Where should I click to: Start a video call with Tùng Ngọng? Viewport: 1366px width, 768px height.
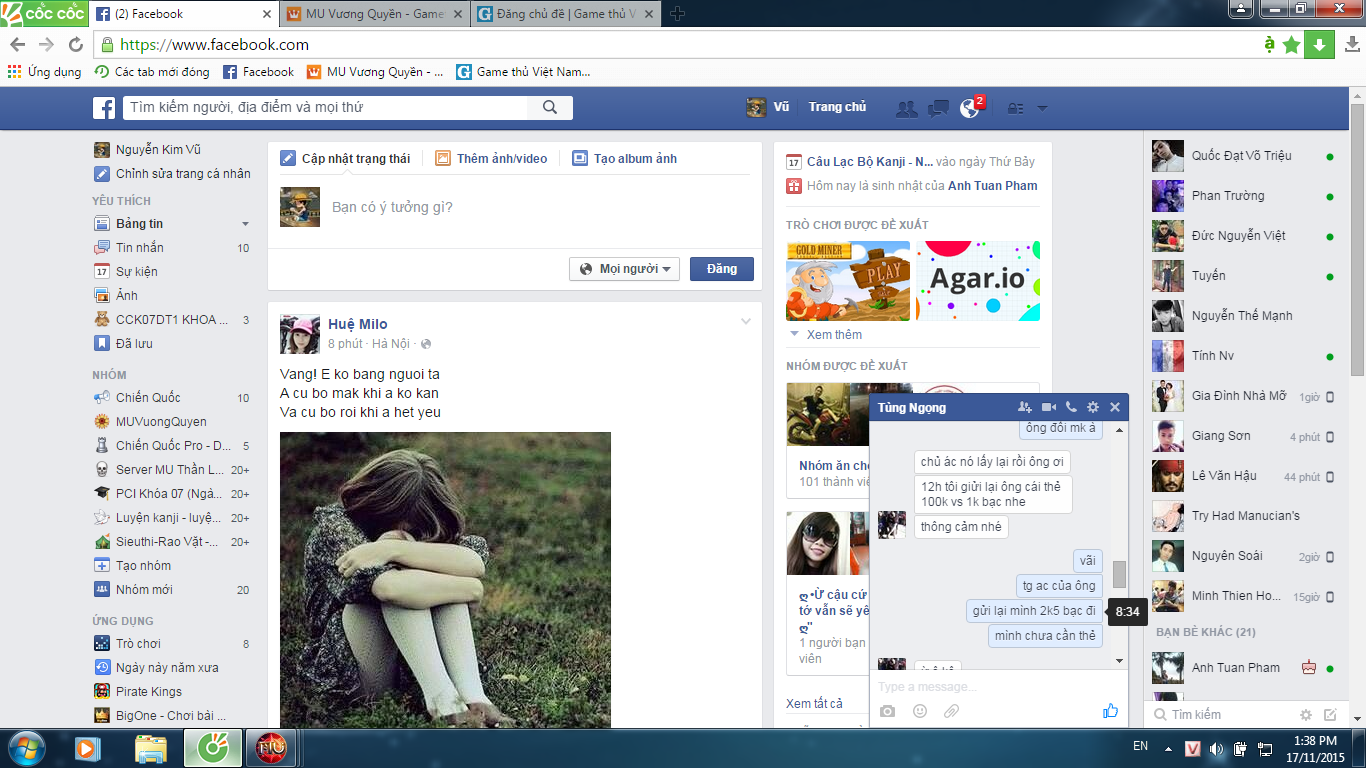coord(1048,407)
